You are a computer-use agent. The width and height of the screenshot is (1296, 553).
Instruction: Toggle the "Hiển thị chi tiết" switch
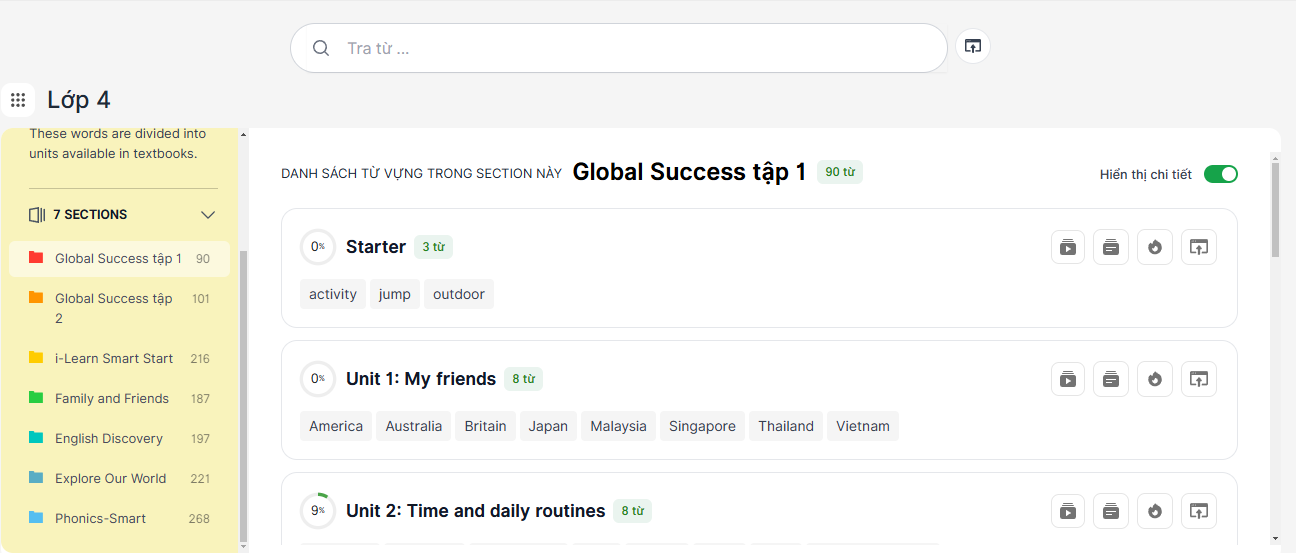1220,174
